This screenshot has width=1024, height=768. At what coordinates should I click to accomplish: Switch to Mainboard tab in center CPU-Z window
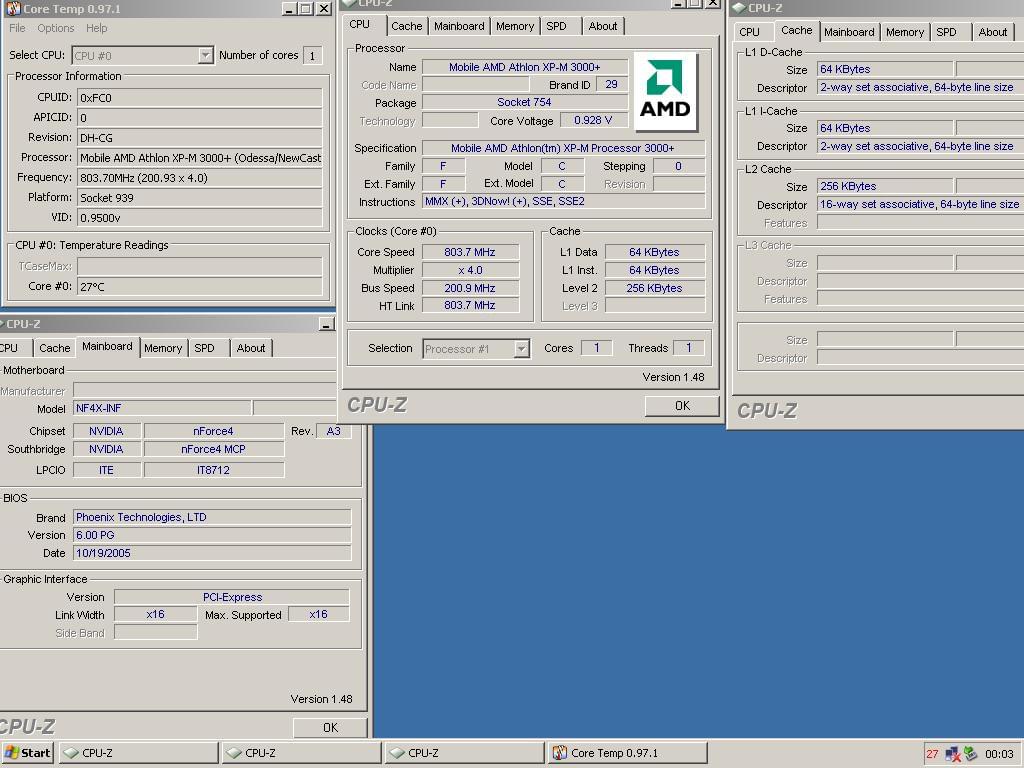pyautogui.click(x=459, y=26)
